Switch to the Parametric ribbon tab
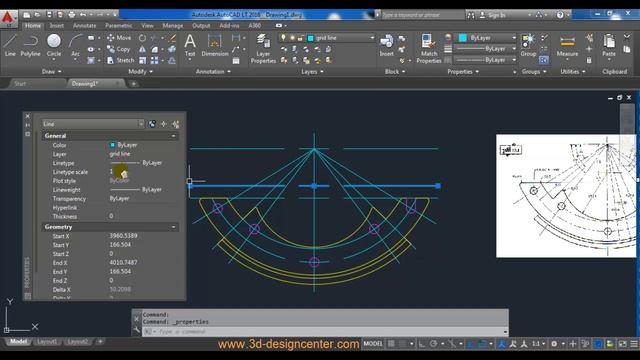 point(118,25)
